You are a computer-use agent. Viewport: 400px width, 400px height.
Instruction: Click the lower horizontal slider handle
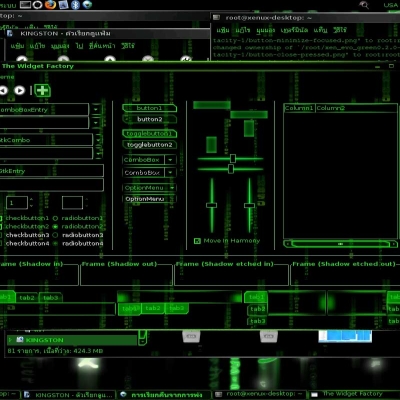(231, 169)
